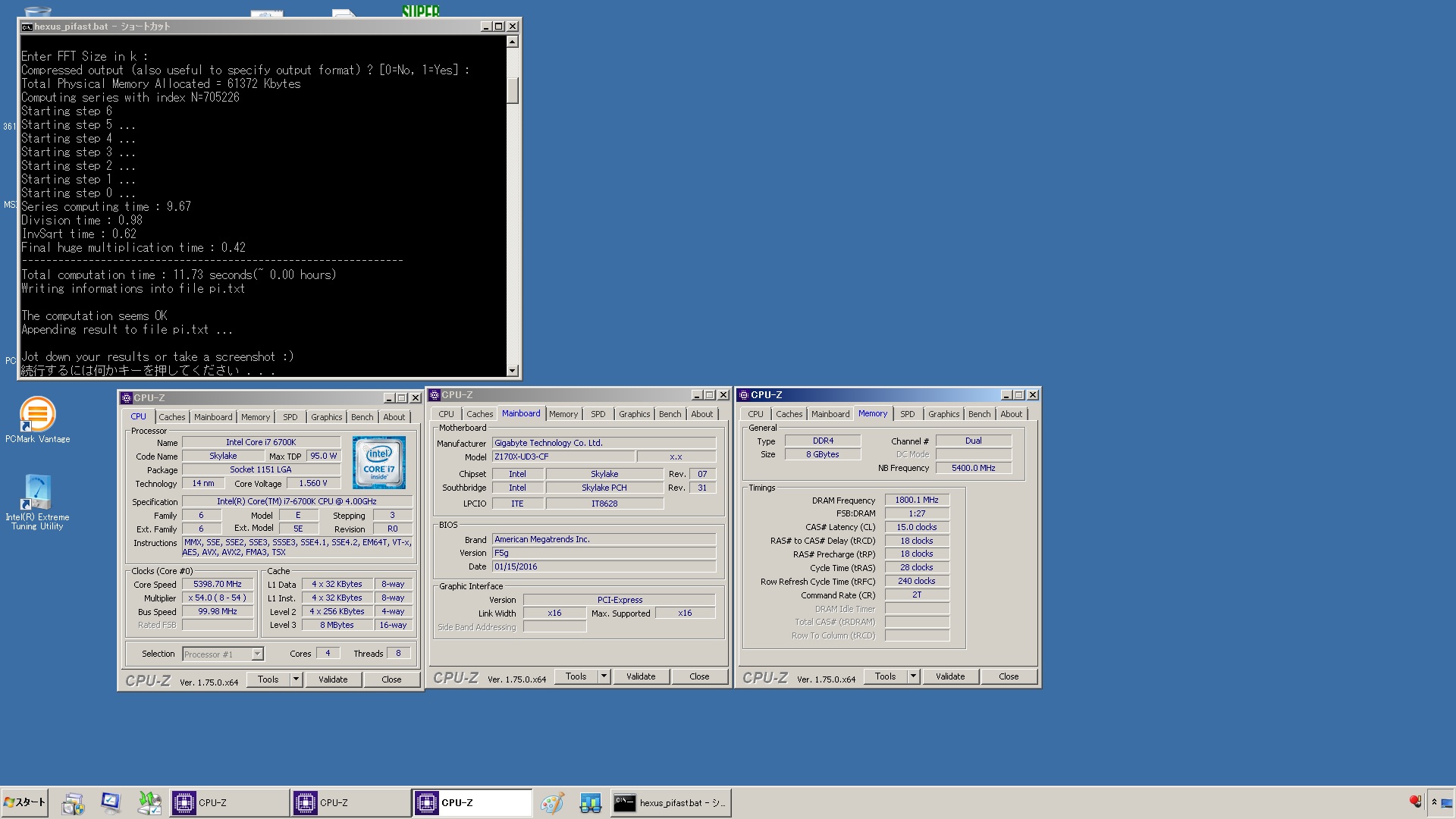Screen dimensions: 1456x819
Task: Click Level 3 cache value 8 MBytes
Action: coord(337,626)
